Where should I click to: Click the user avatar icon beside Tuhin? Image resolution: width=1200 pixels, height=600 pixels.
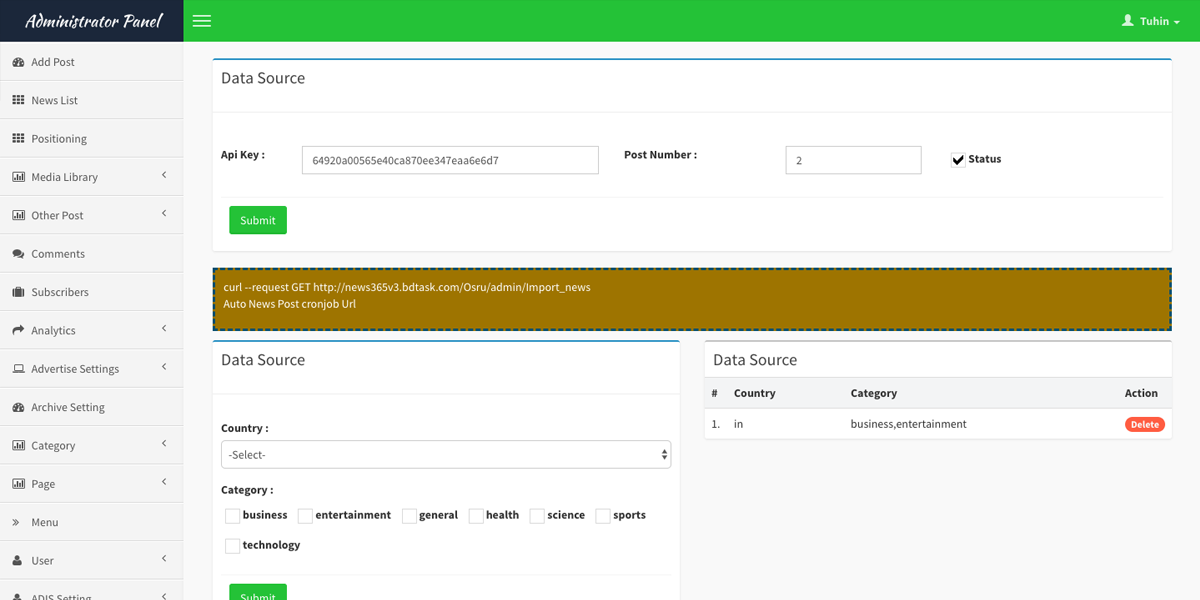tap(1128, 21)
